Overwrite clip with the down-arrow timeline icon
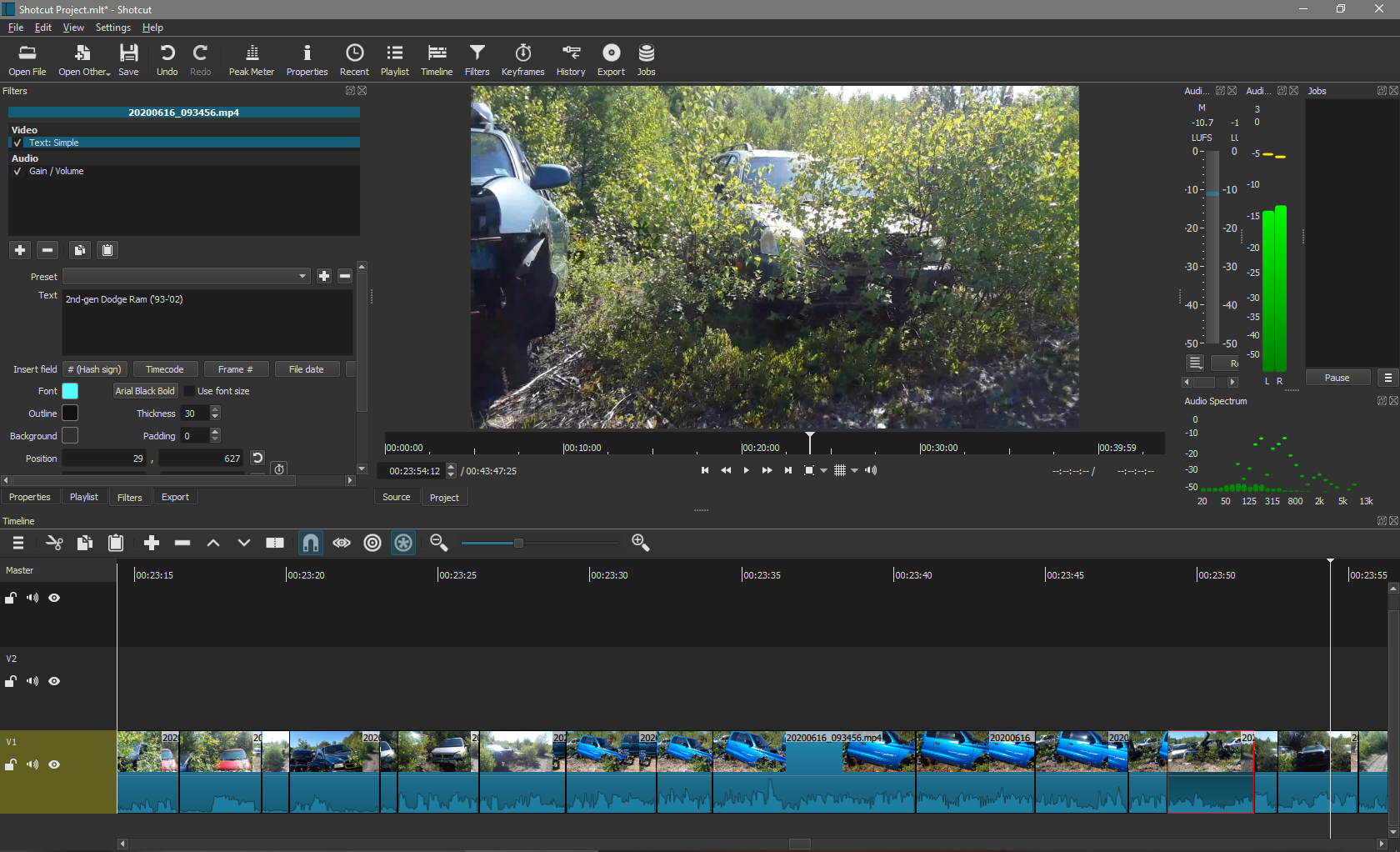The height and width of the screenshot is (852, 1400). coord(244,543)
